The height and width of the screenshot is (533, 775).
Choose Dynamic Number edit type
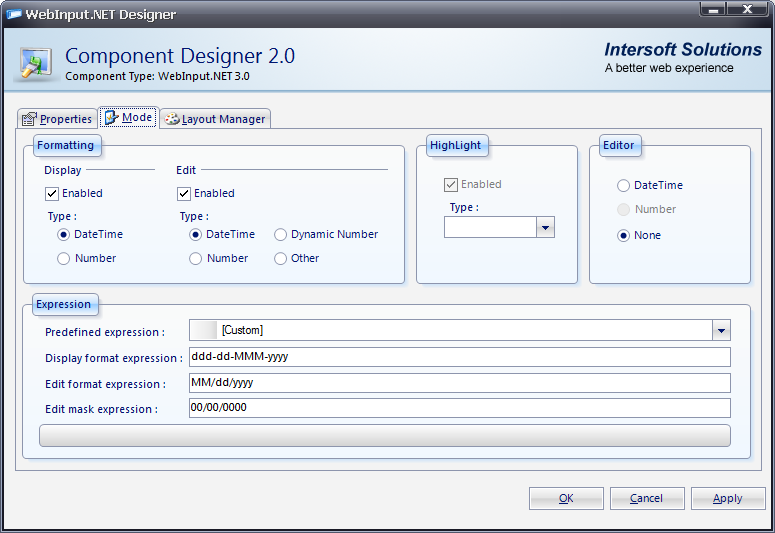coord(281,235)
